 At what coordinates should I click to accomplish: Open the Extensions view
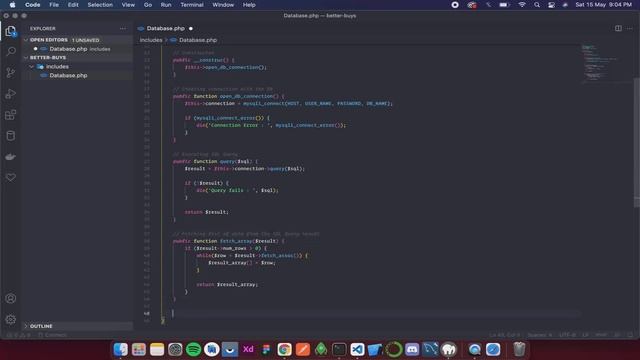coord(11,115)
